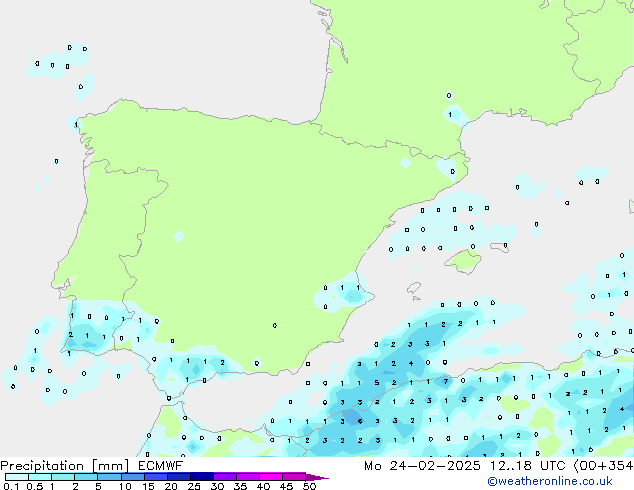
Task: Click the 10–15 mm legend color box
Action: point(132,477)
